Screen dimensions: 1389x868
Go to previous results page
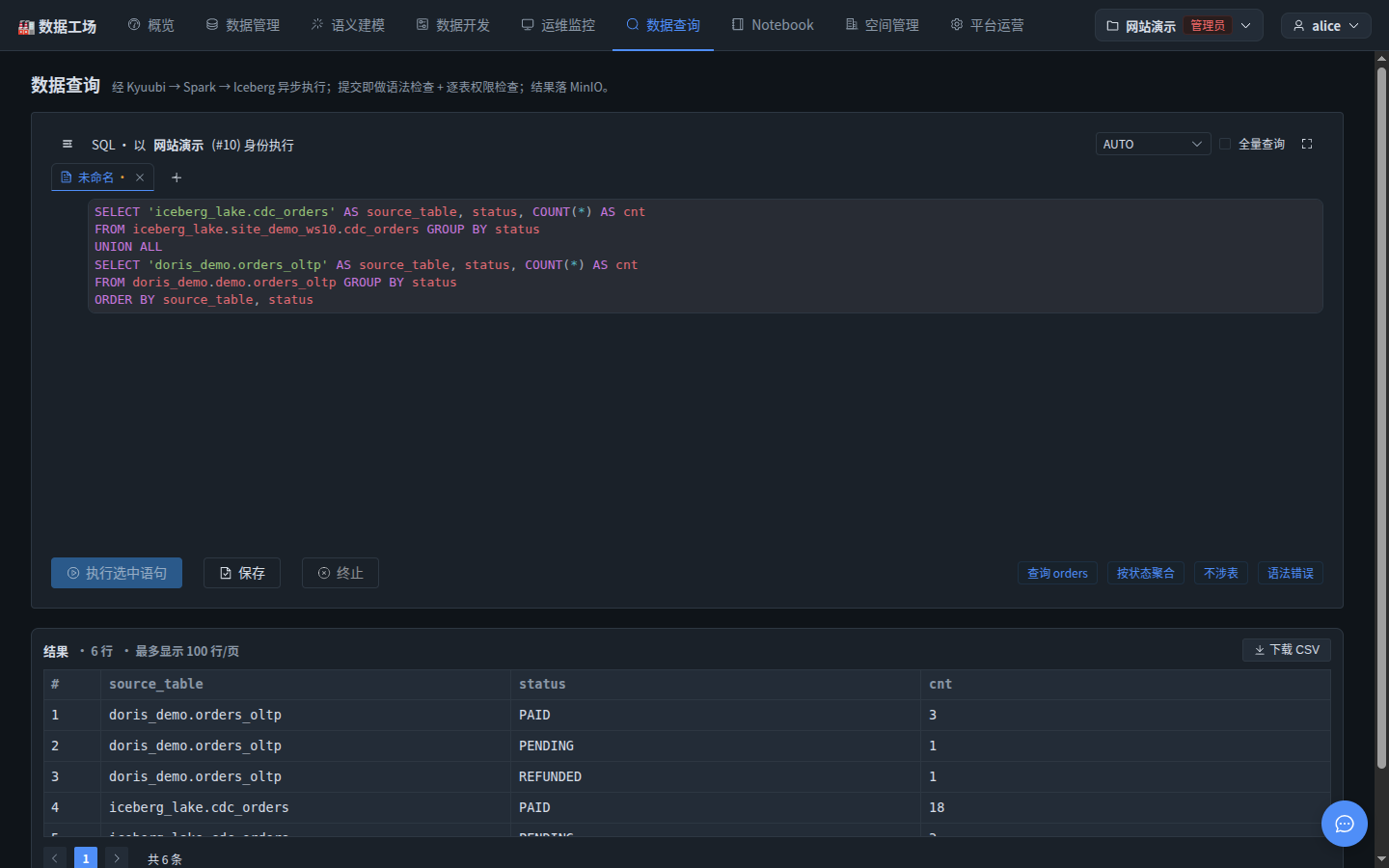(55, 858)
